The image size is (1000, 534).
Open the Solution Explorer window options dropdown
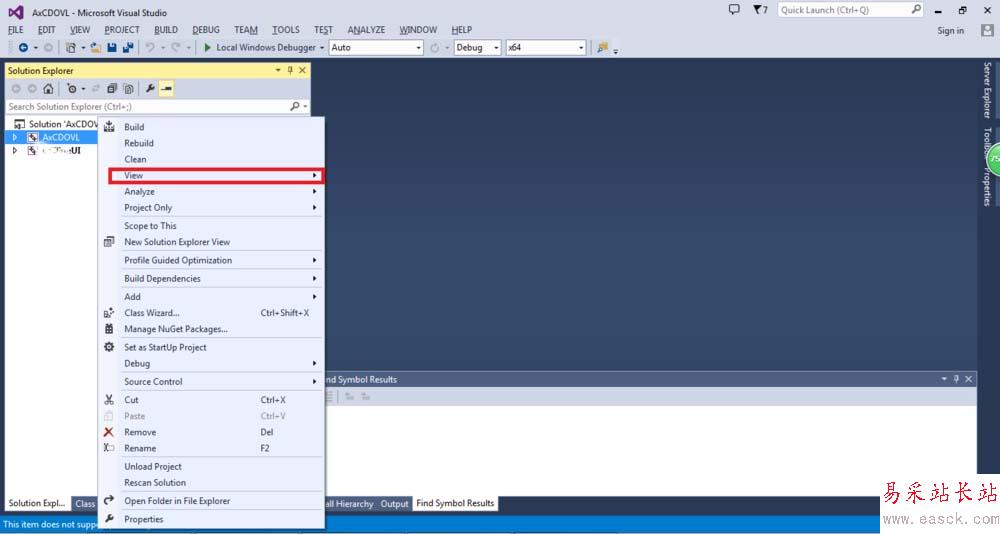coord(278,70)
